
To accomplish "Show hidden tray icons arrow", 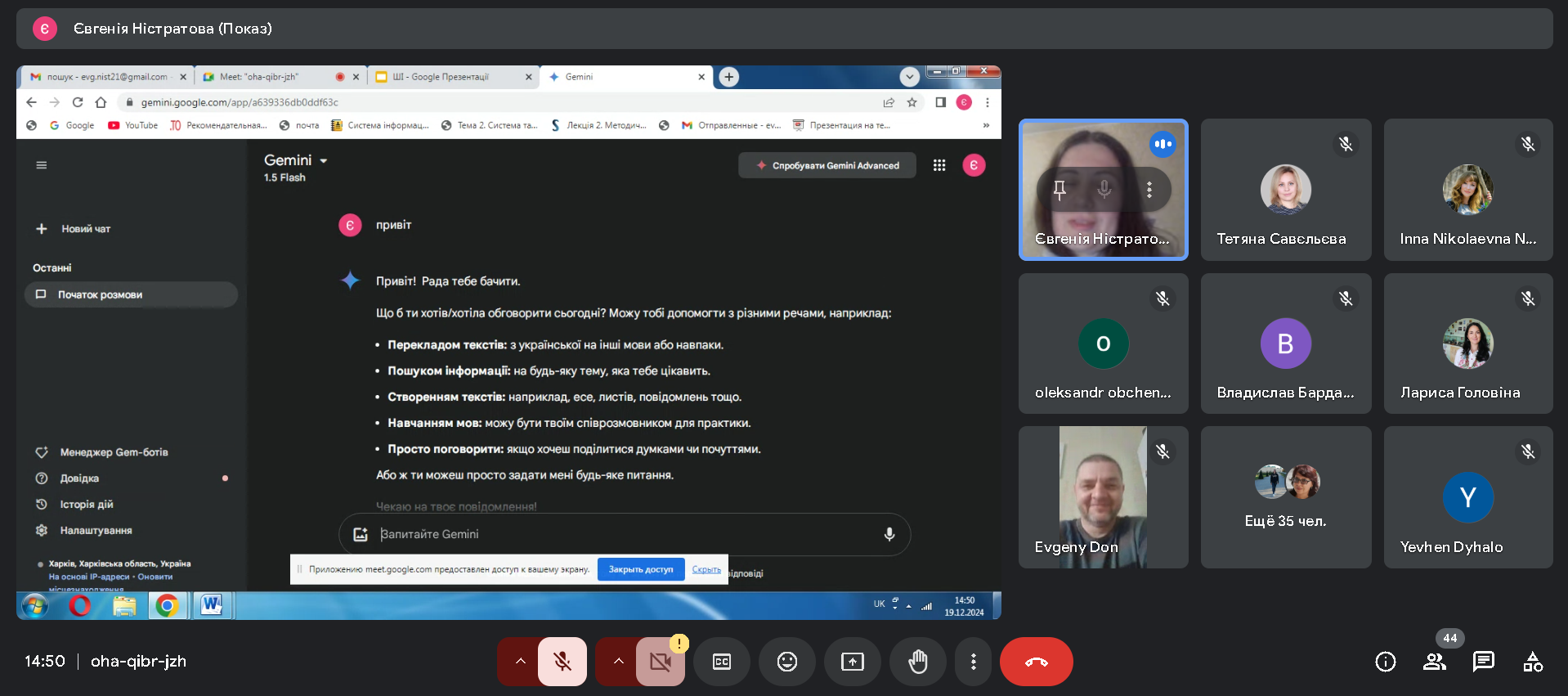I will click(908, 606).
